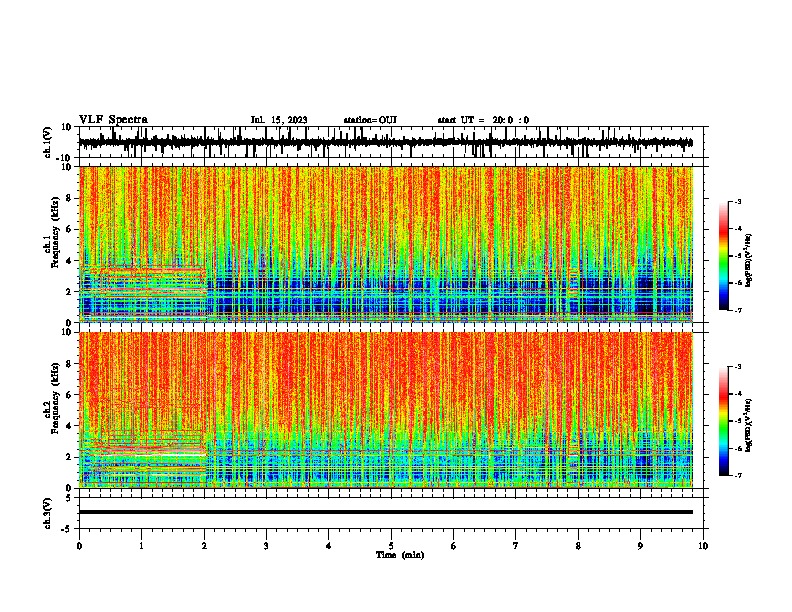The height and width of the screenshot is (612, 792).
Task: Click the ch.2 color scale bar
Action: pos(723,421)
